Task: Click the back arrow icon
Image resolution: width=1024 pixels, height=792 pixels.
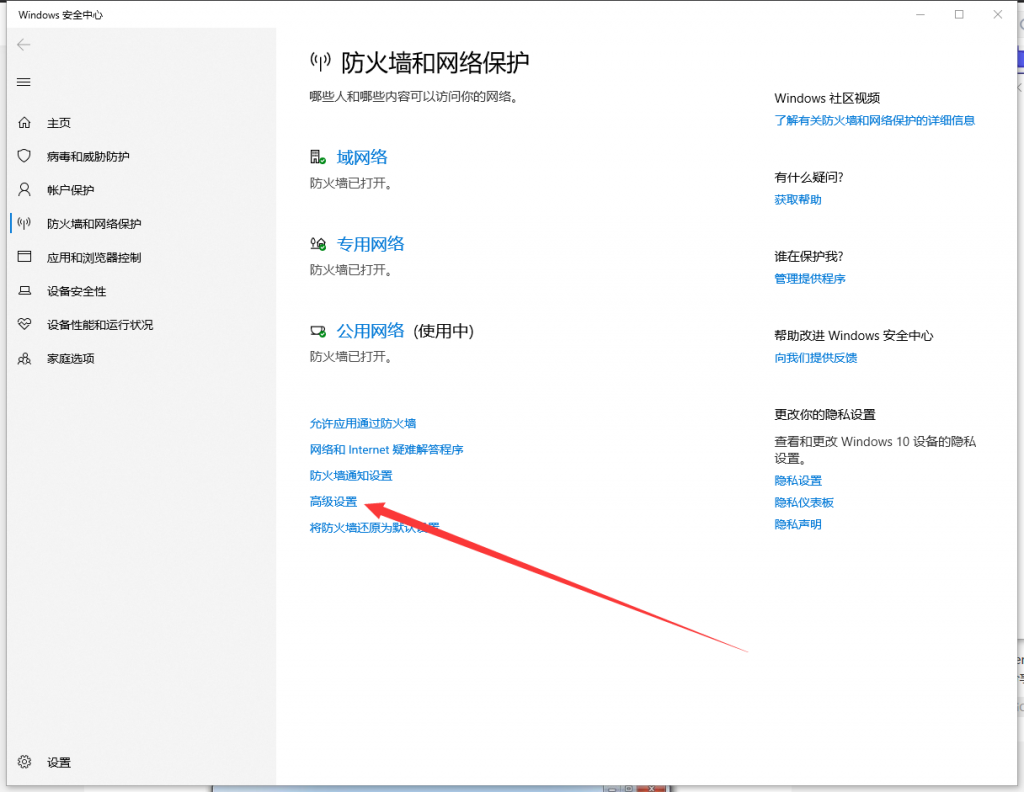Action: coord(24,45)
